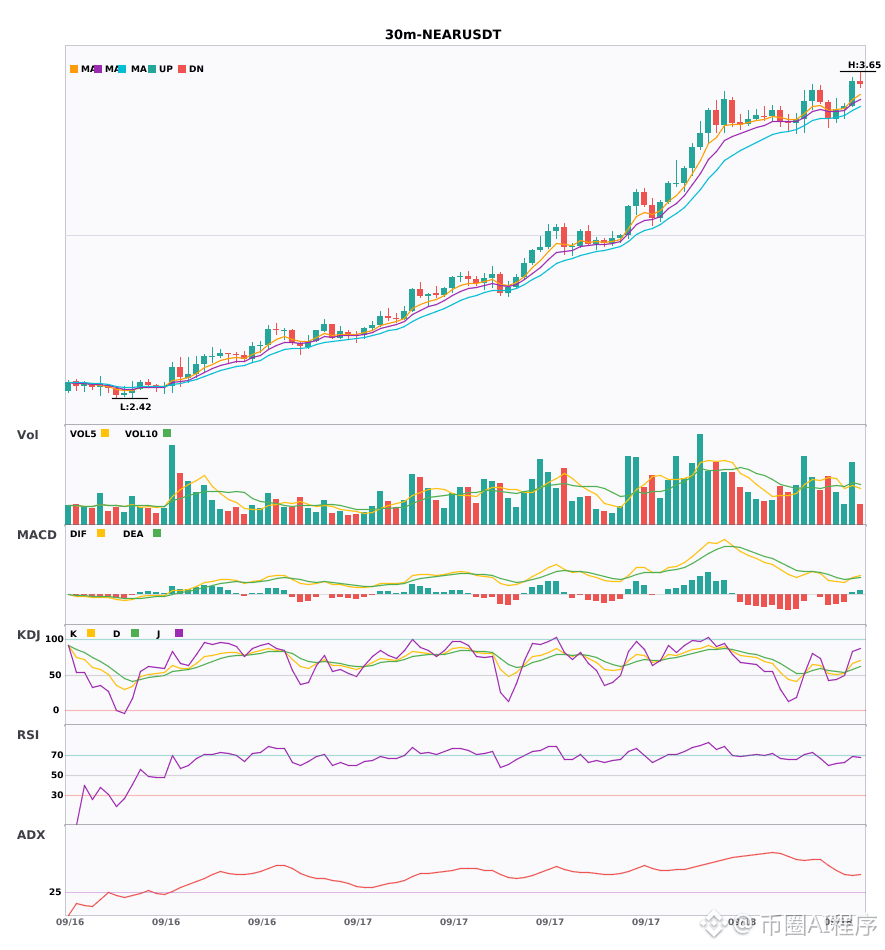
Task: Click the green D legend marker
Action: tap(135, 633)
